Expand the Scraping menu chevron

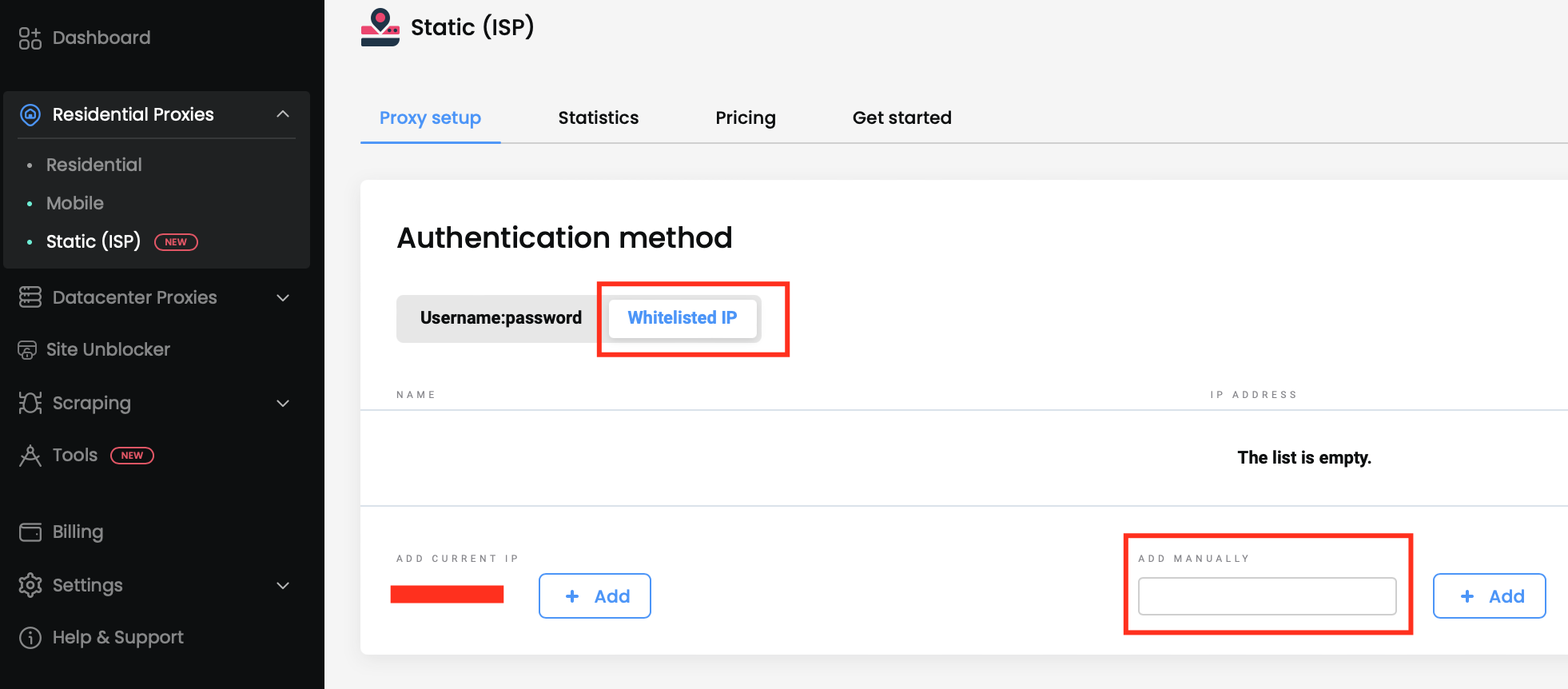pos(283,403)
